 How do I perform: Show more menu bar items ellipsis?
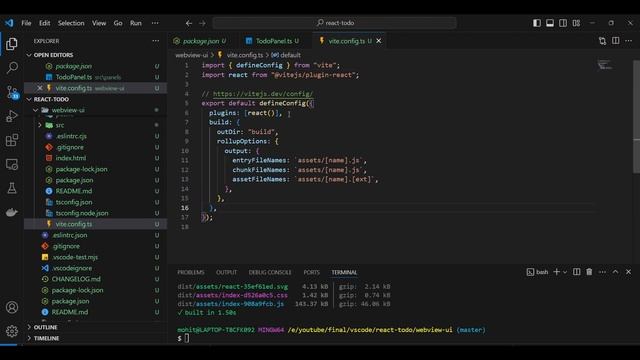pyautogui.click(x=155, y=23)
